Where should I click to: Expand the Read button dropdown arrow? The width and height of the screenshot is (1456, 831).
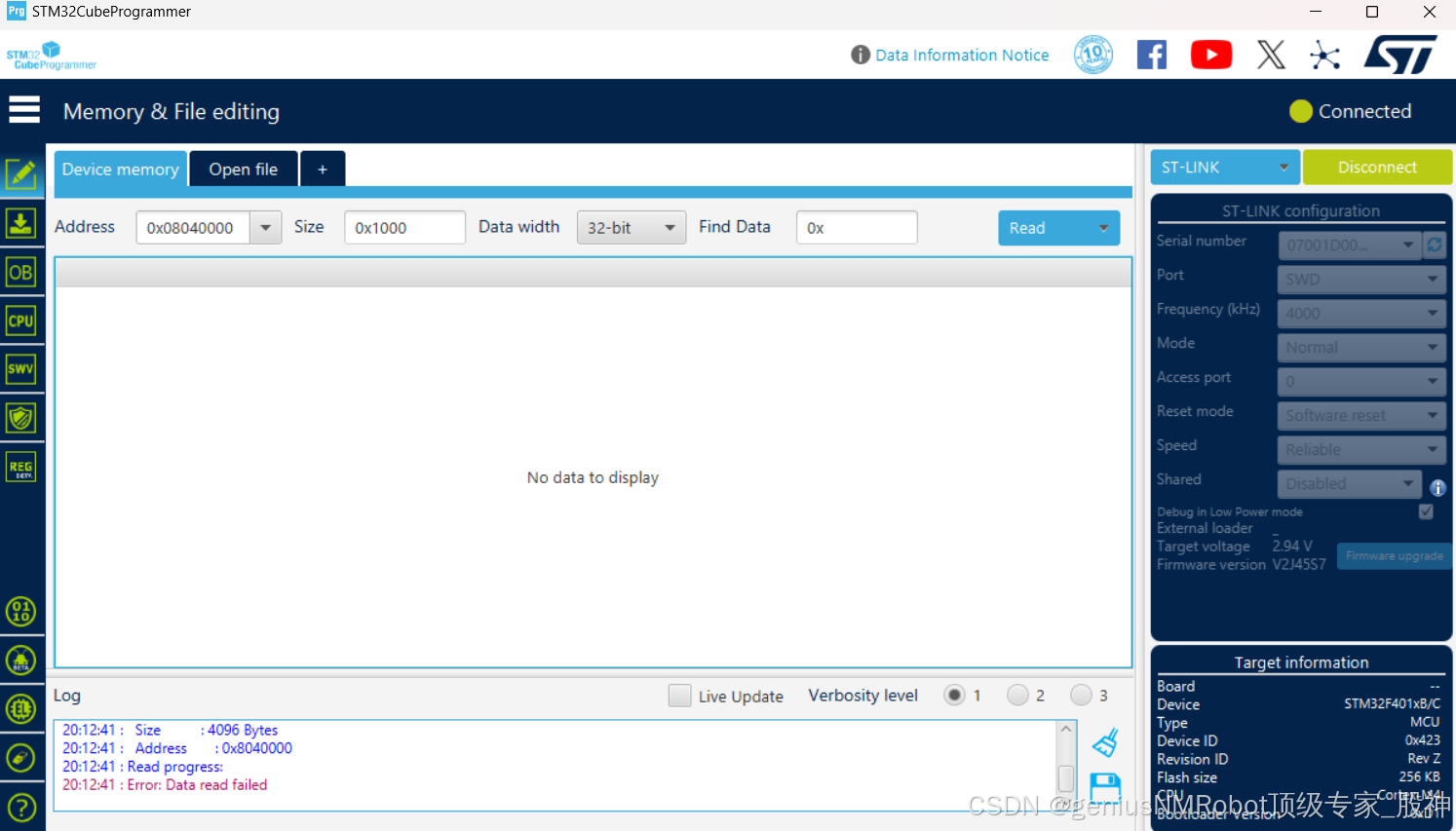pos(1103,228)
